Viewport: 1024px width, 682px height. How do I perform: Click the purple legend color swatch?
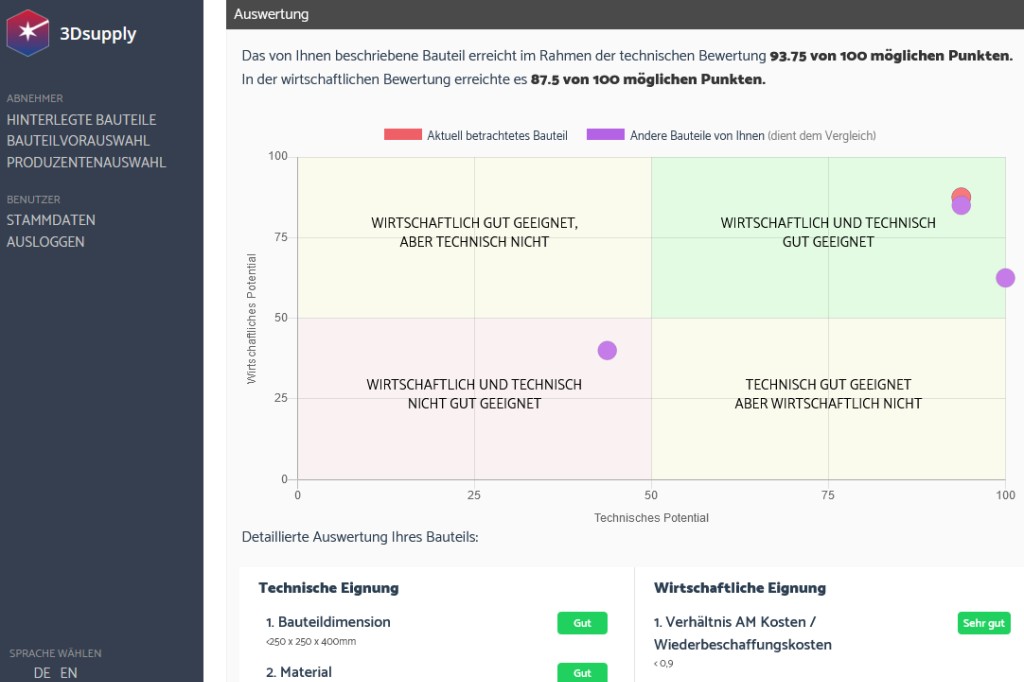click(605, 135)
